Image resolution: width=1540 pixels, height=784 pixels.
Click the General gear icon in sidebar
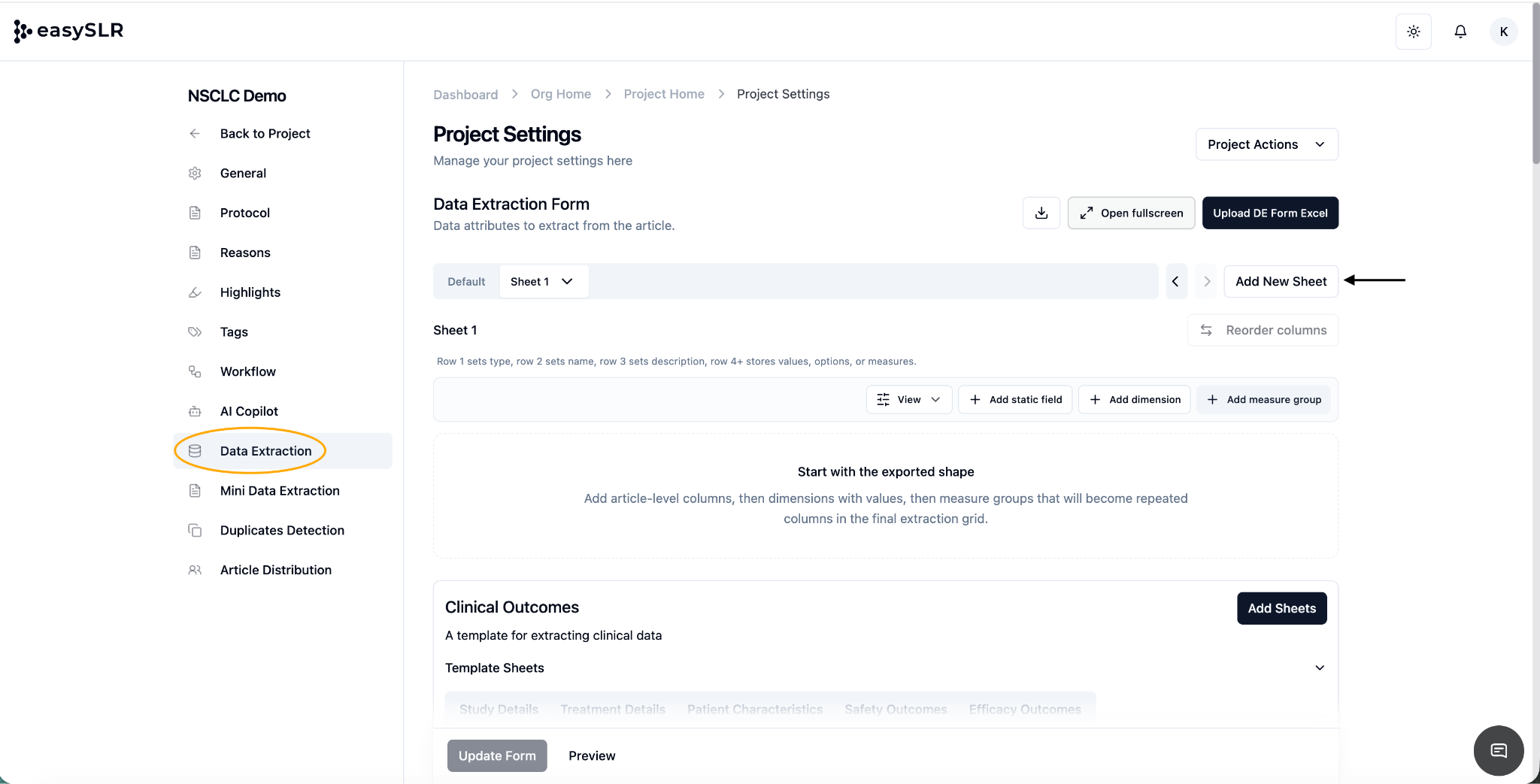coord(195,174)
